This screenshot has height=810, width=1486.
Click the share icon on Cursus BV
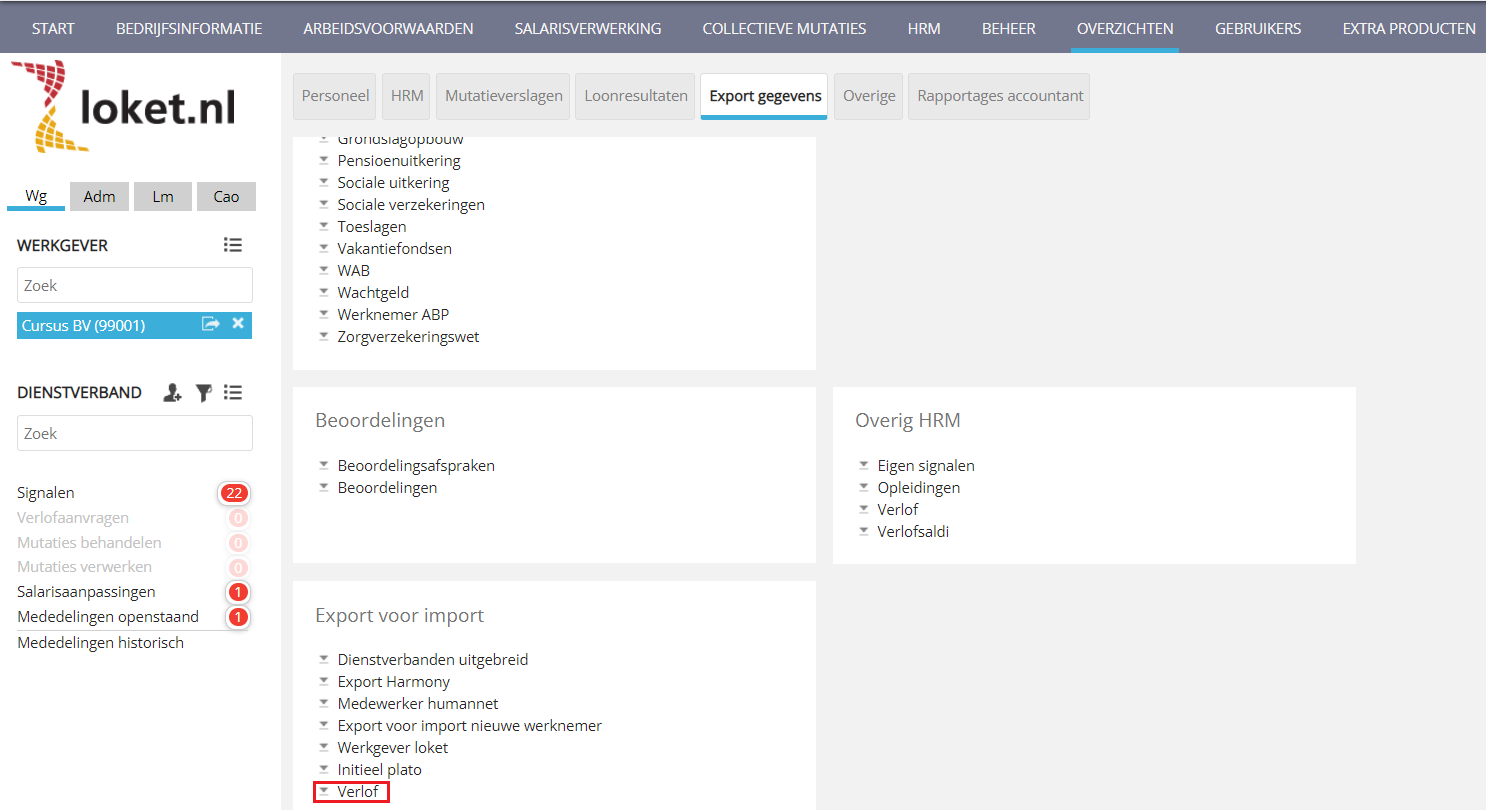[210, 324]
